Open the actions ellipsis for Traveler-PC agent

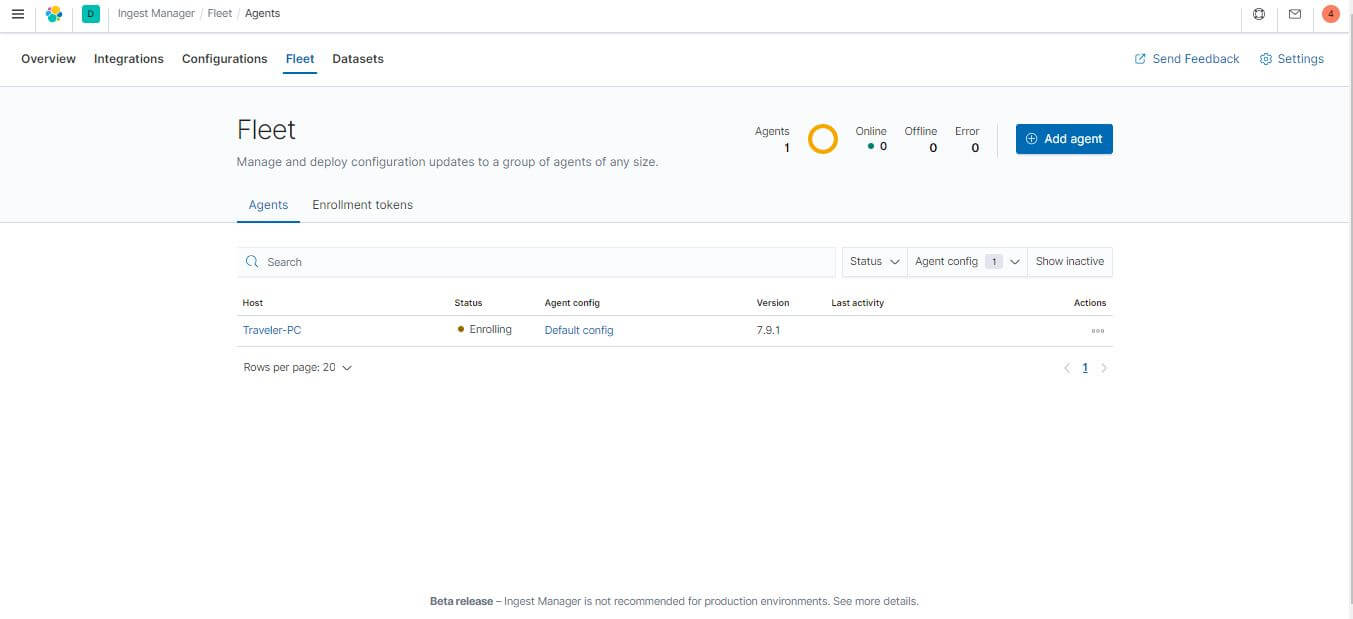coord(1097,330)
